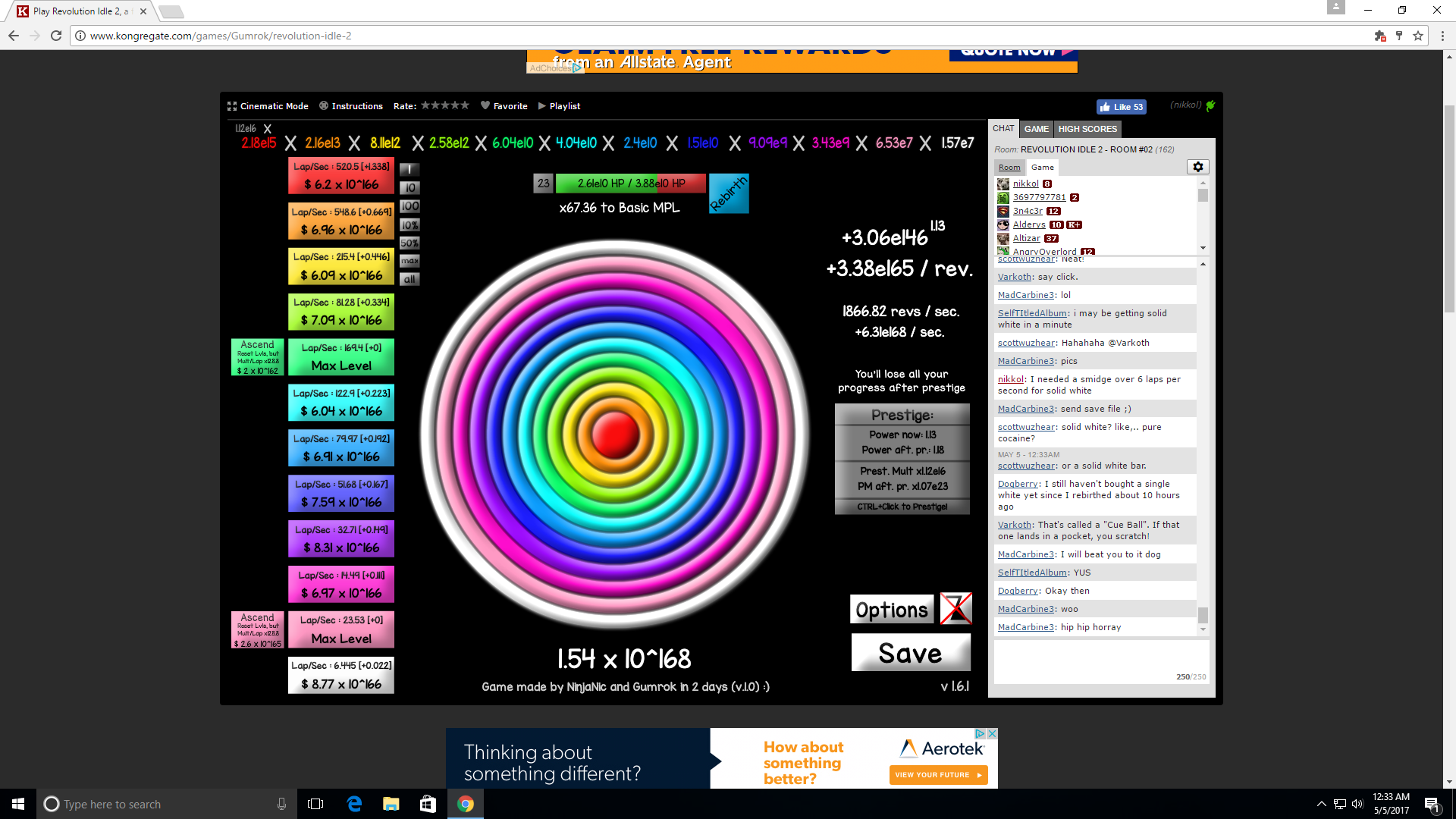
Task: Upgrade the lime circle $7.09 x 10^166
Action: click(x=341, y=312)
